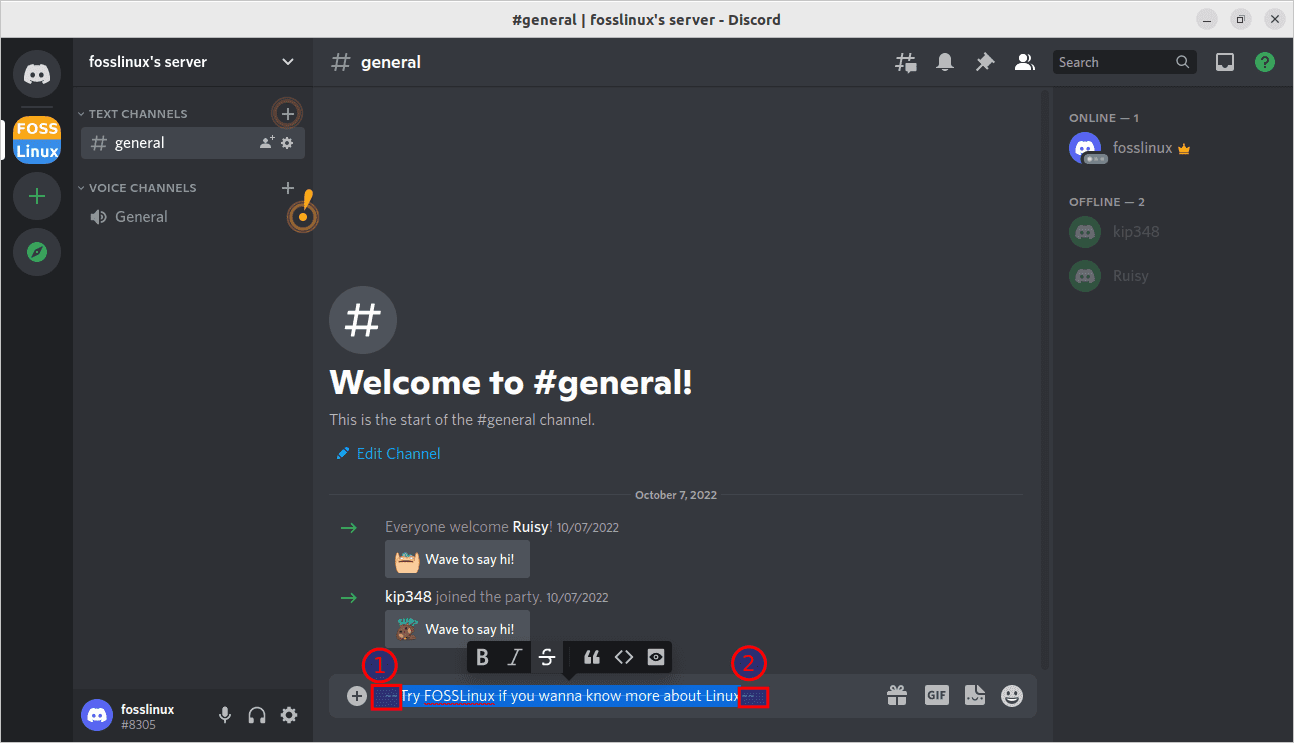Open the emoji picker
Screen dimensions: 1294x743
click(x=1013, y=695)
